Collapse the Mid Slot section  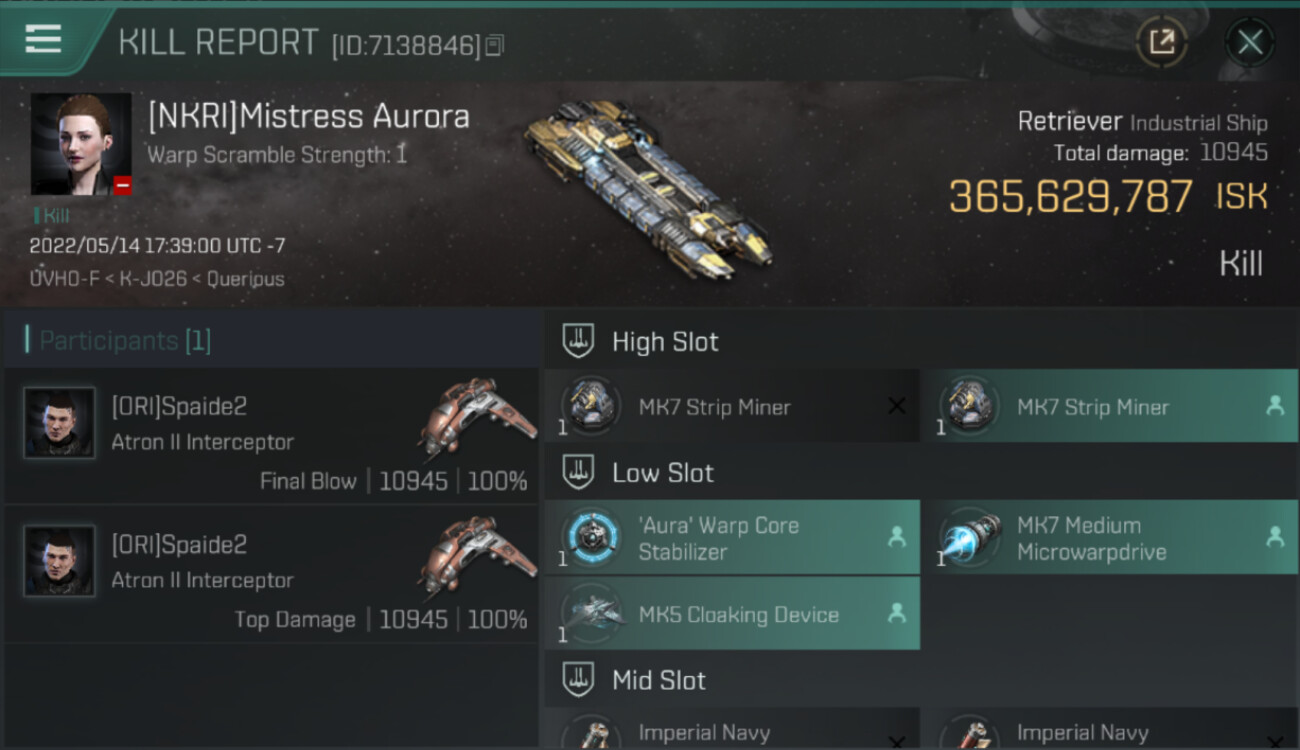click(578, 680)
